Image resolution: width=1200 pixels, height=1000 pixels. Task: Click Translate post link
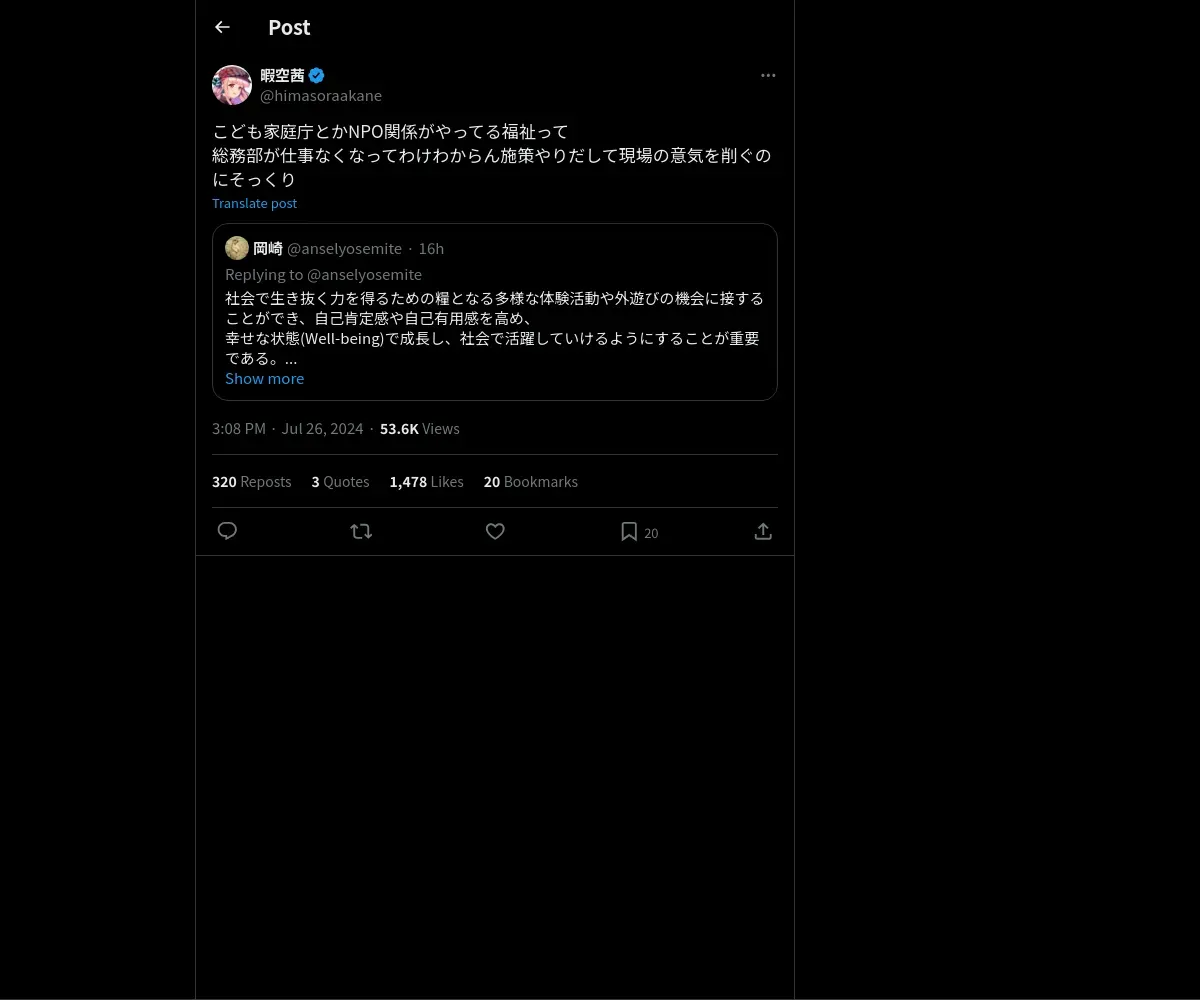pyautogui.click(x=254, y=203)
